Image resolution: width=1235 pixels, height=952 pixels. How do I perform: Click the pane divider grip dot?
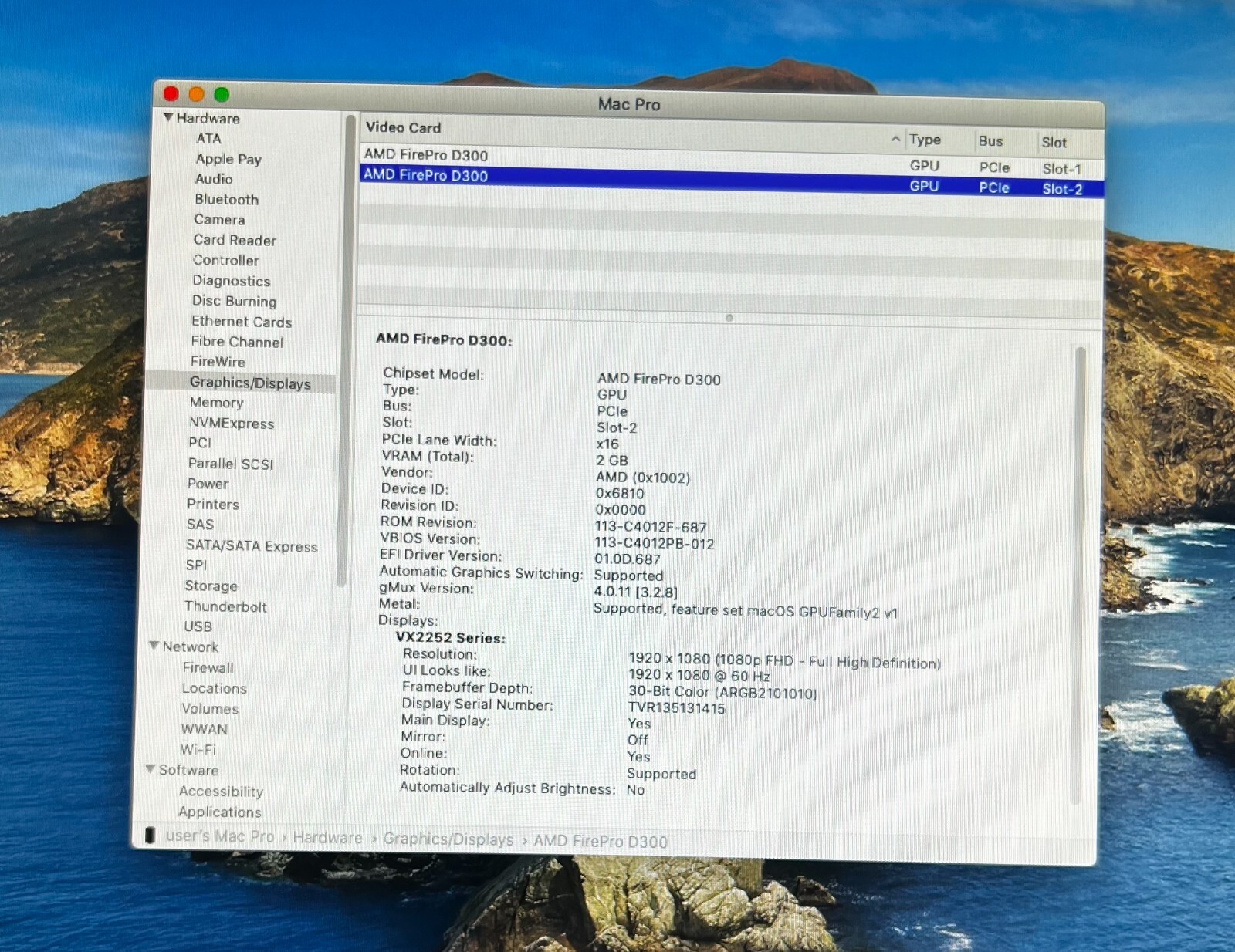pos(729,318)
